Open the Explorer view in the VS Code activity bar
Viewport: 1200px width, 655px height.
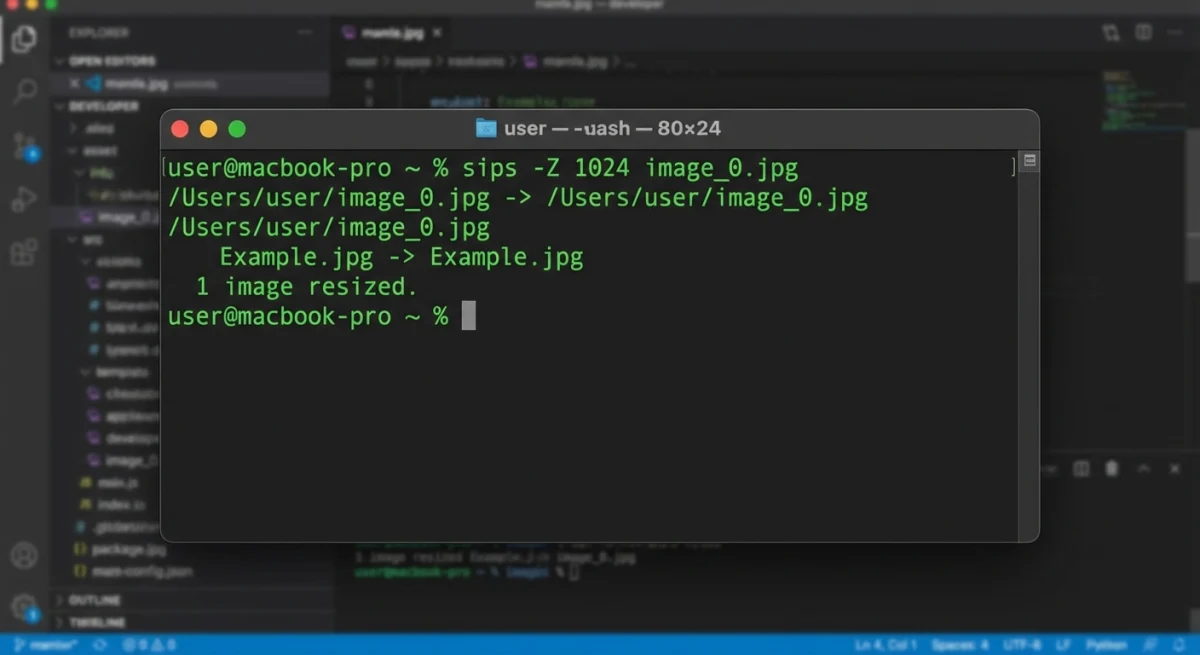click(24, 39)
